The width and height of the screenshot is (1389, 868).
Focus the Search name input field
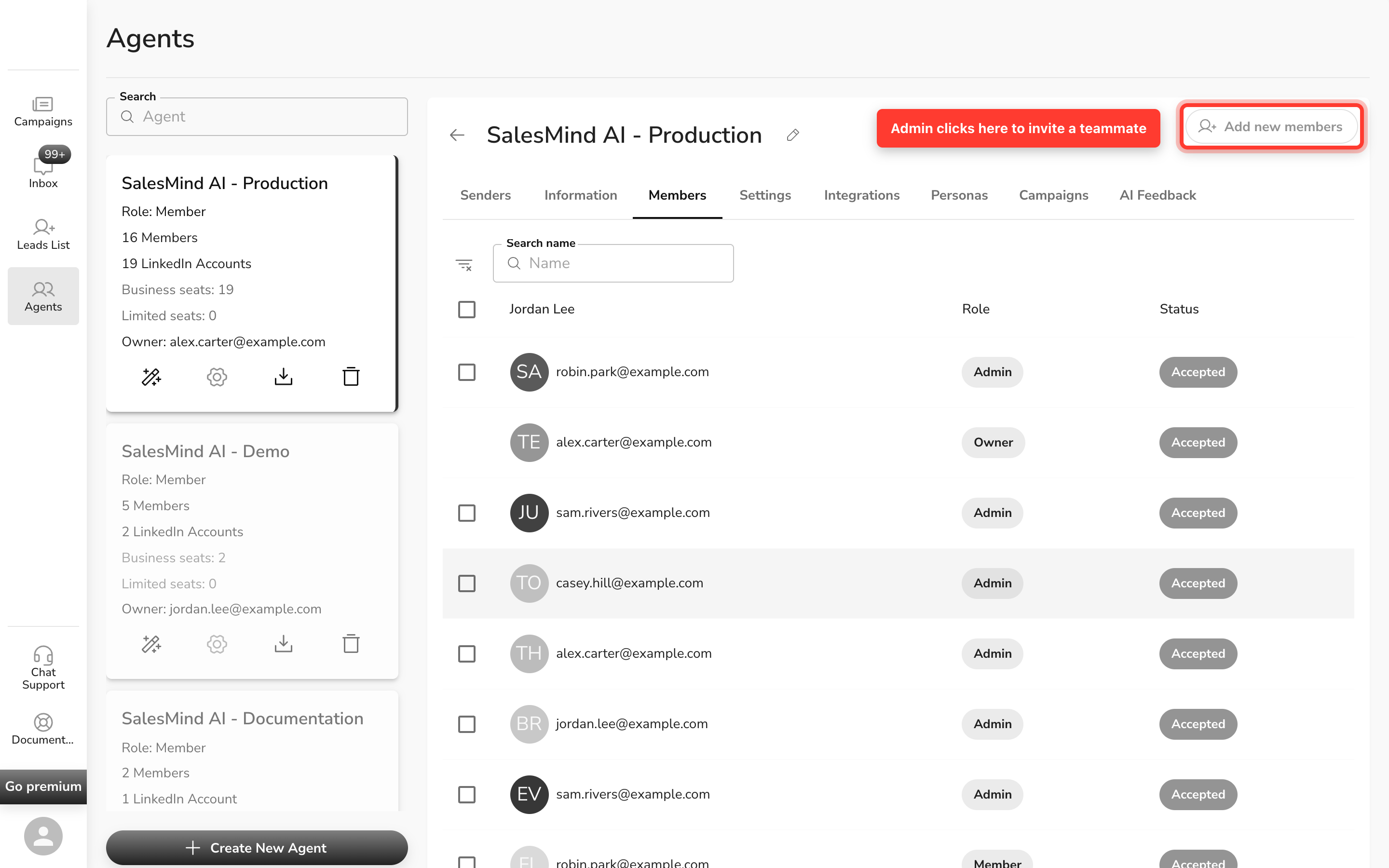click(613, 263)
